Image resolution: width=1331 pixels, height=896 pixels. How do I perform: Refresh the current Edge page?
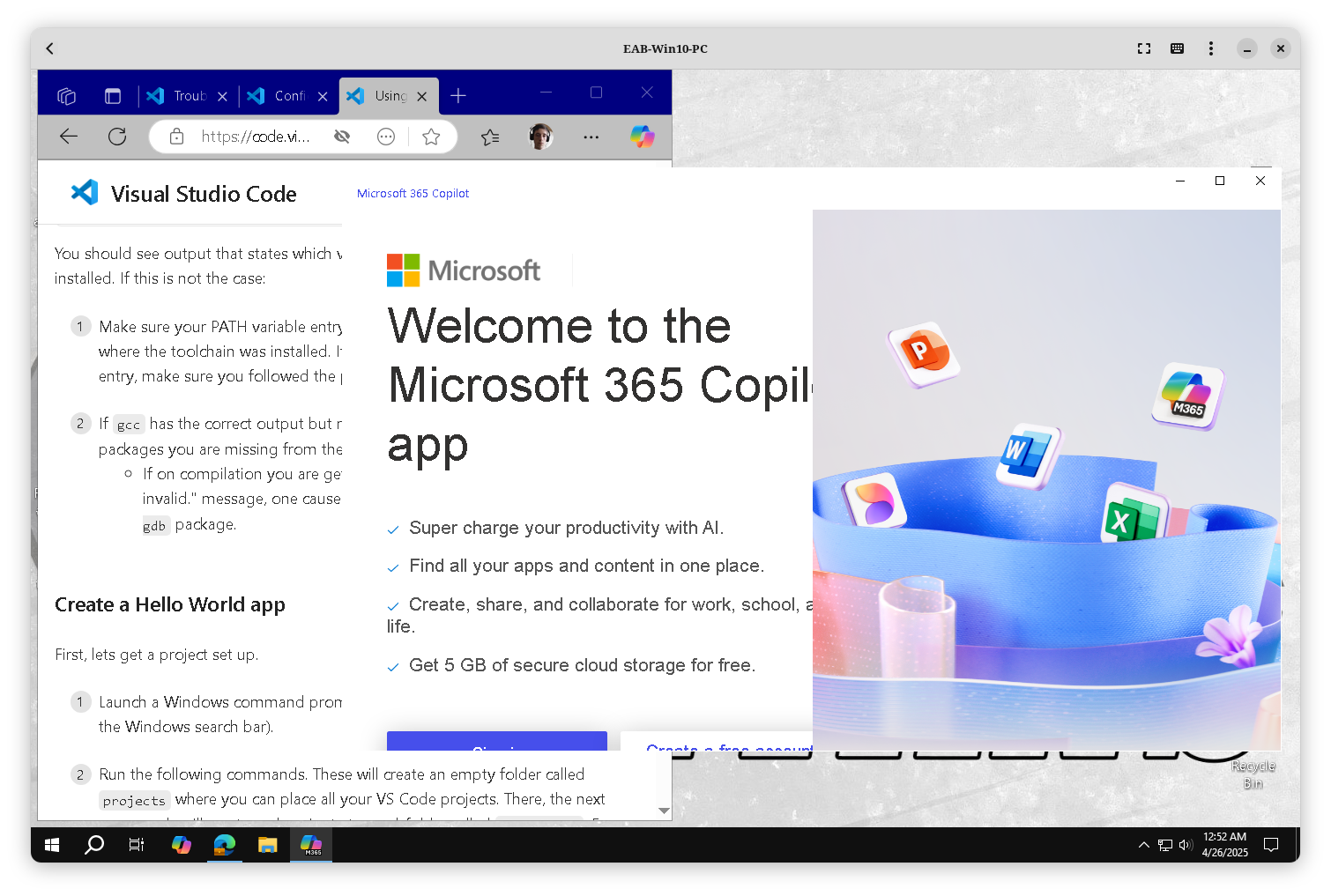point(117,137)
